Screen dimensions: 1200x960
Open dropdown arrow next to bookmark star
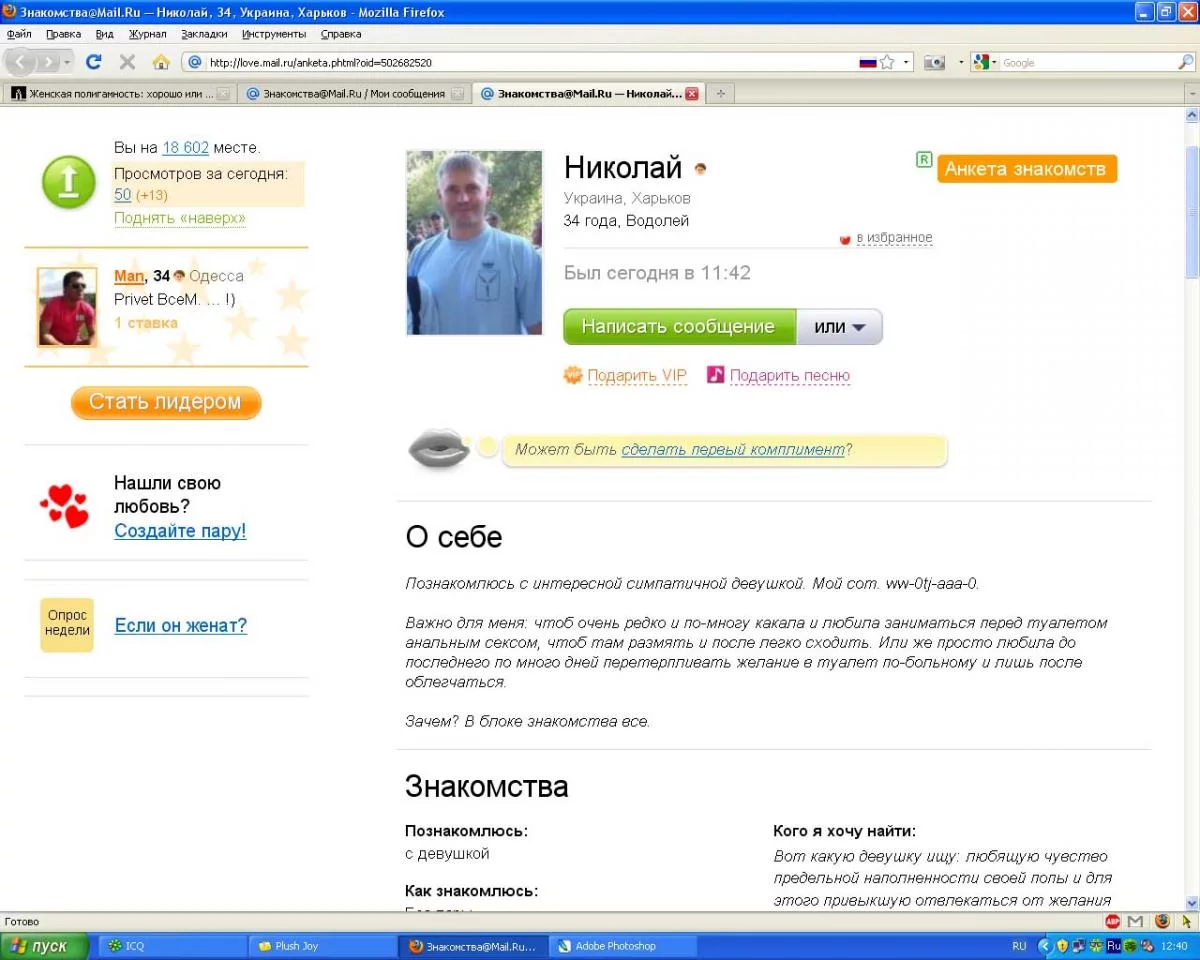pos(907,62)
